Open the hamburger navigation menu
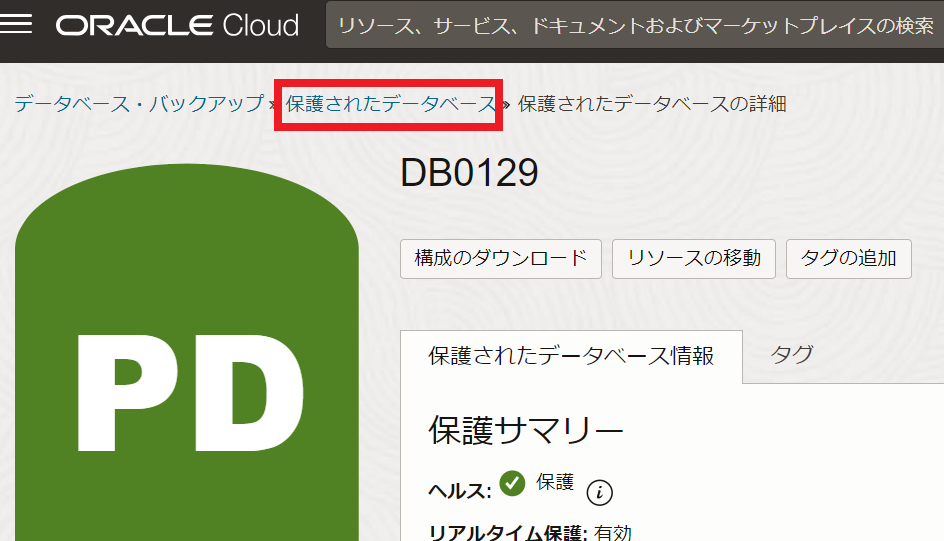 [x=17, y=25]
